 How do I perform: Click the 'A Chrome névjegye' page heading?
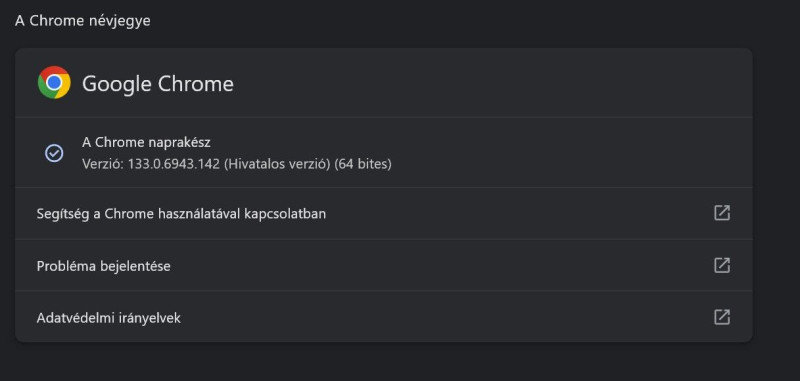pyautogui.click(x=83, y=21)
